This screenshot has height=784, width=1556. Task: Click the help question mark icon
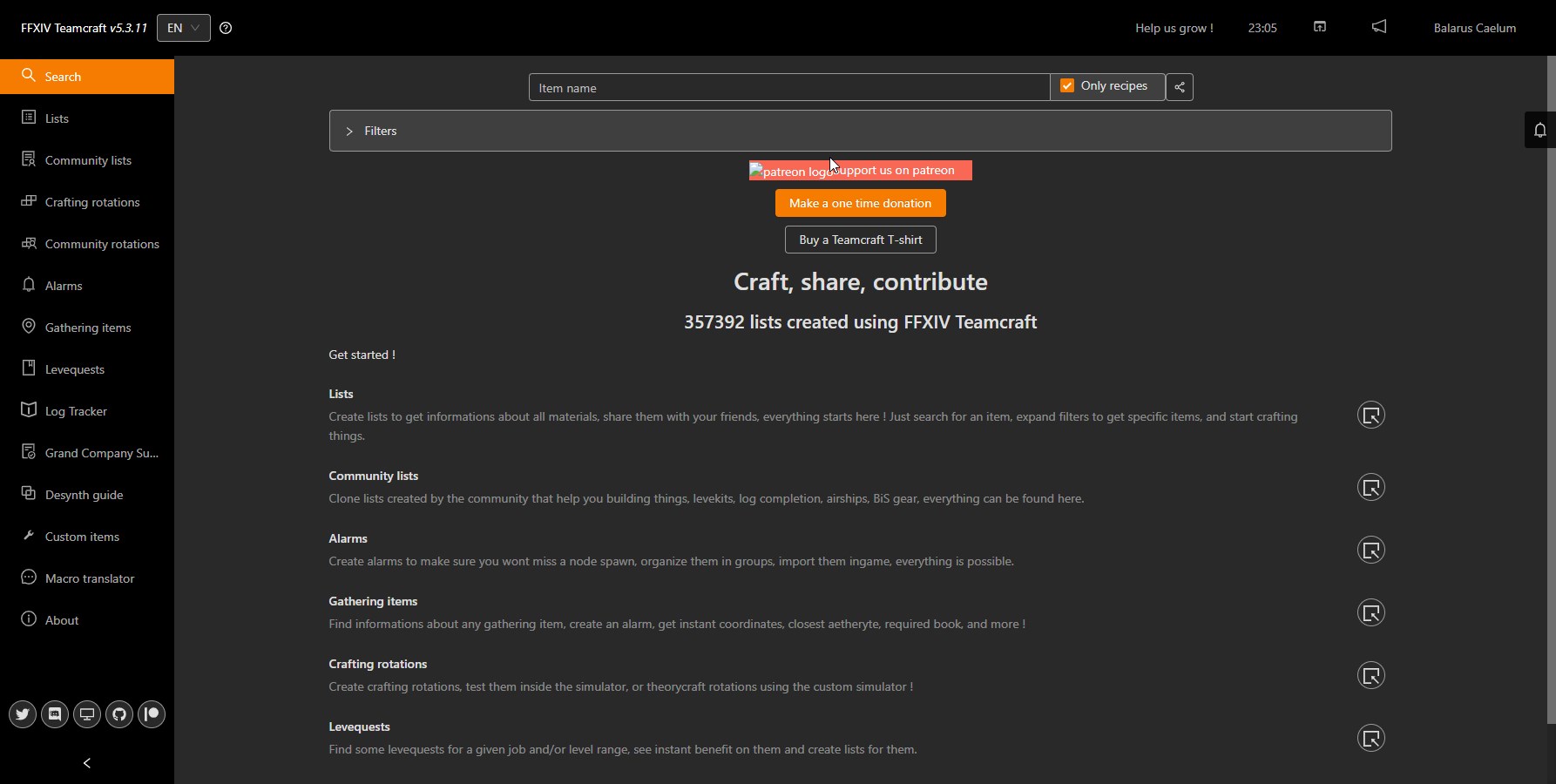(226, 28)
